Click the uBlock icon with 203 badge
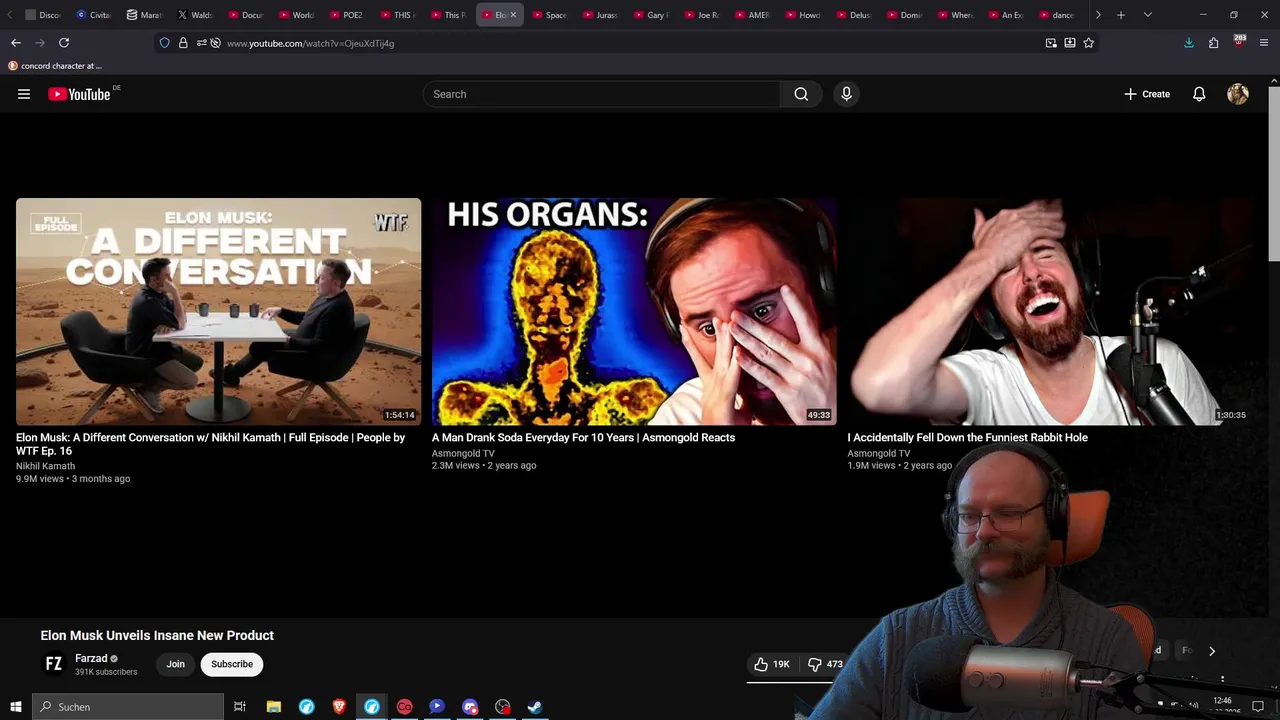 [1239, 42]
